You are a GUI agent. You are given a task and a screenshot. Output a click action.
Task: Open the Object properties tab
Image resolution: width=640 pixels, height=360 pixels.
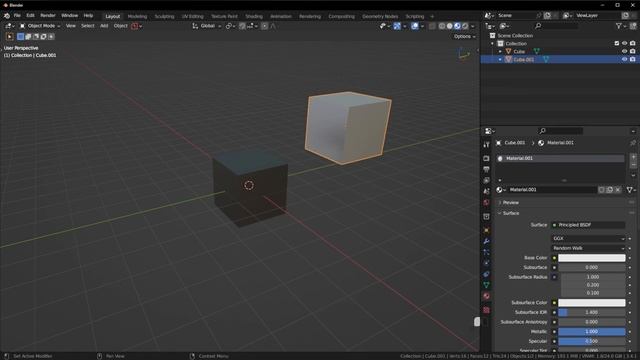coord(486,231)
